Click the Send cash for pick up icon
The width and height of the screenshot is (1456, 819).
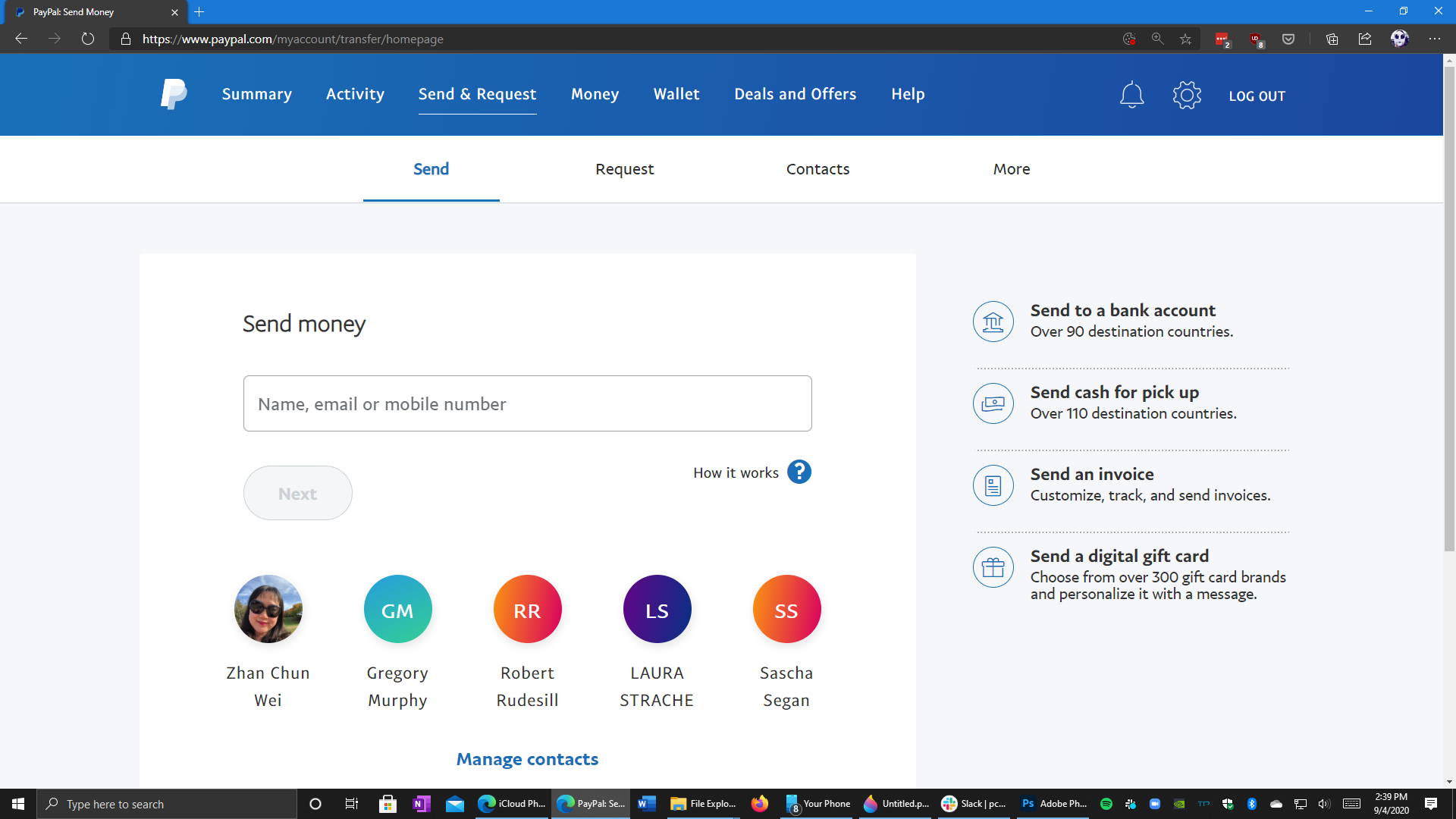[993, 403]
